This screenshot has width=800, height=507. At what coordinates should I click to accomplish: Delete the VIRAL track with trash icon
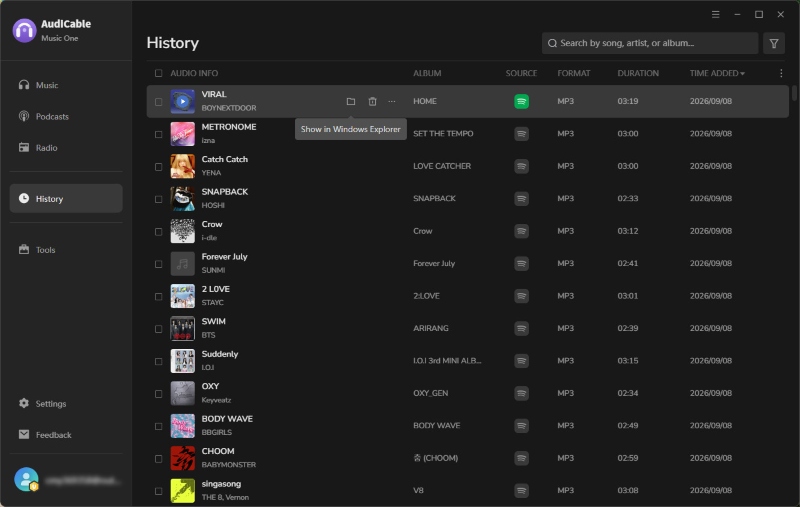(x=372, y=102)
